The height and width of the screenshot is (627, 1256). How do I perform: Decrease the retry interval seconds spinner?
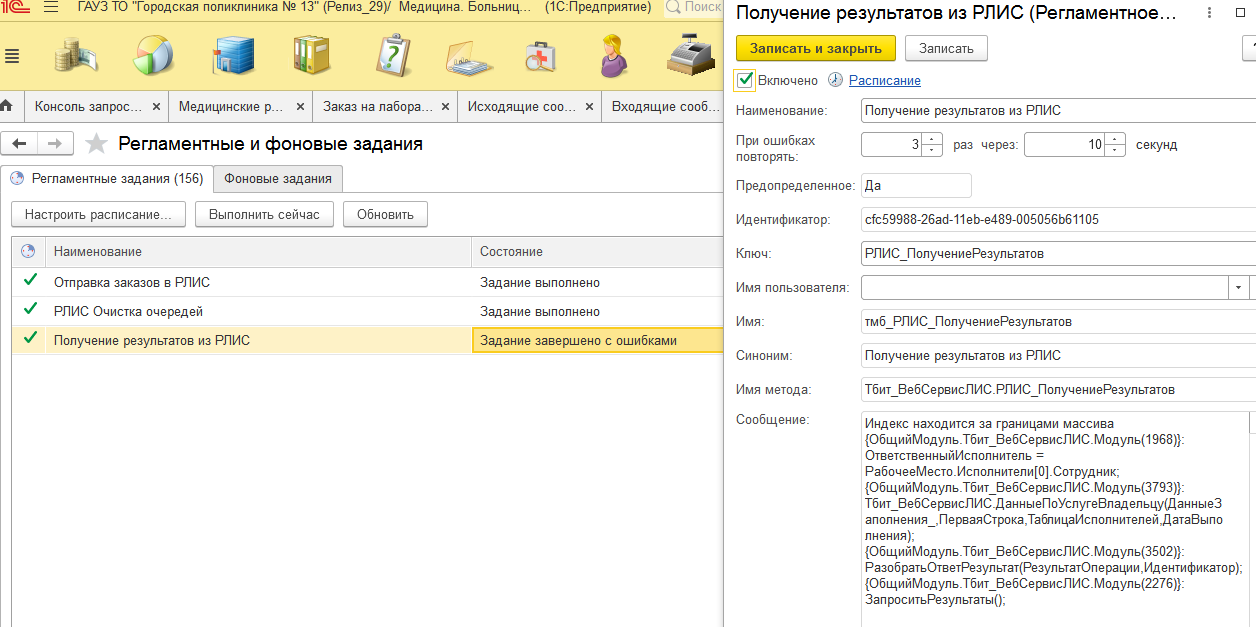click(1116, 150)
